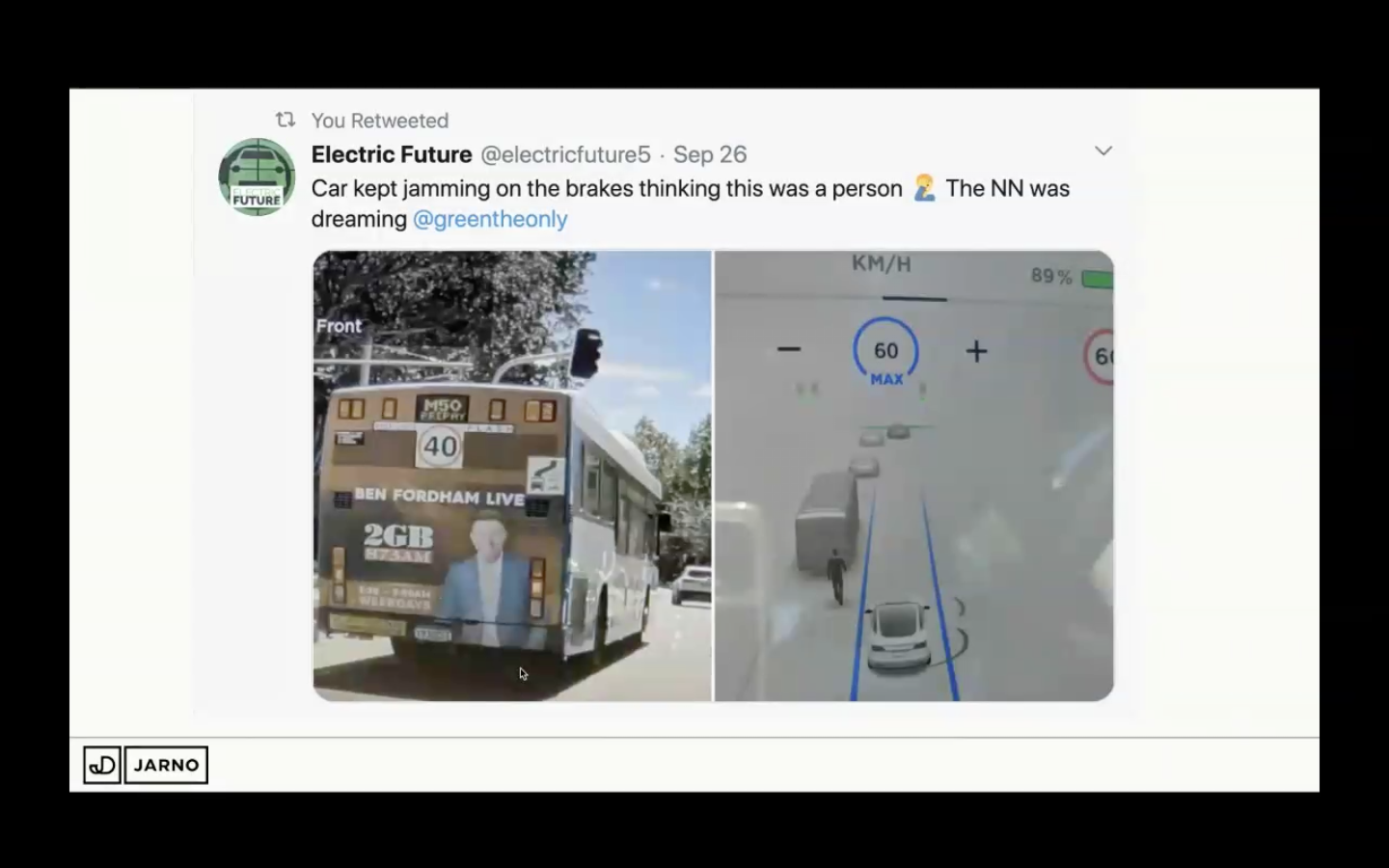Viewport: 1389px width, 868px height.
Task: Click the JARNO label box
Action: [x=166, y=765]
